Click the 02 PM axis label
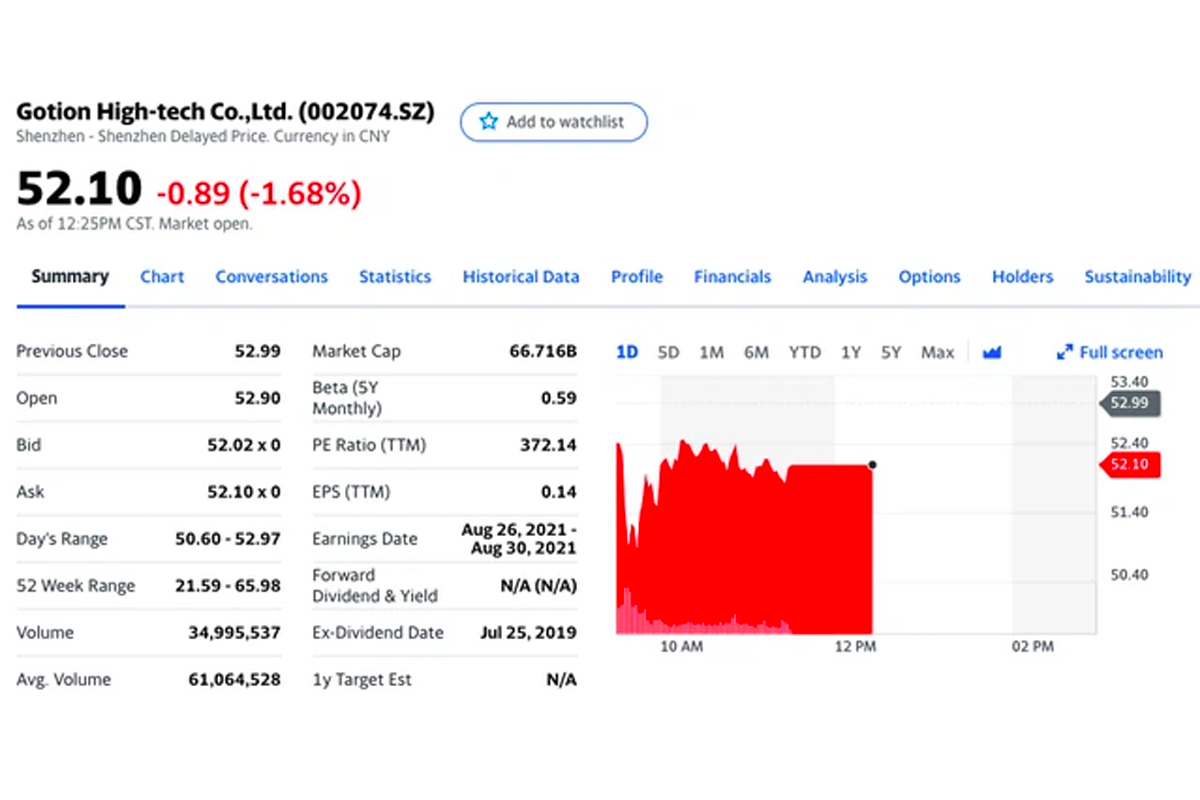Image resolution: width=1200 pixels, height=800 pixels. pos(1032,647)
